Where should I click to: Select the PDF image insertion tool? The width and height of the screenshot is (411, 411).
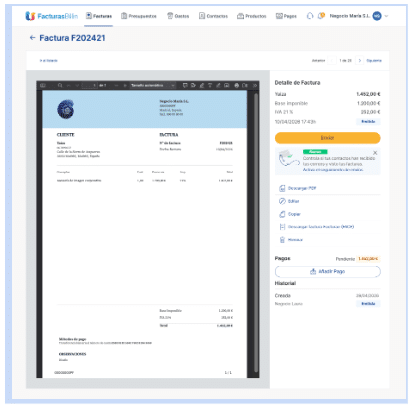click(227, 85)
